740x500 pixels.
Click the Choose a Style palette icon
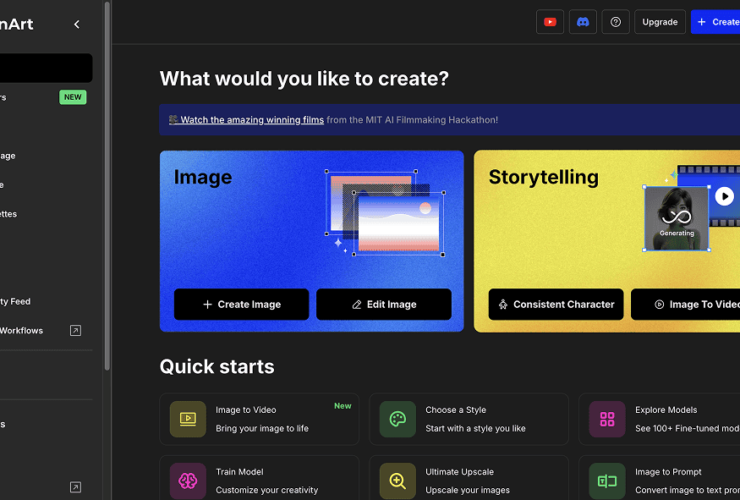click(x=397, y=419)
